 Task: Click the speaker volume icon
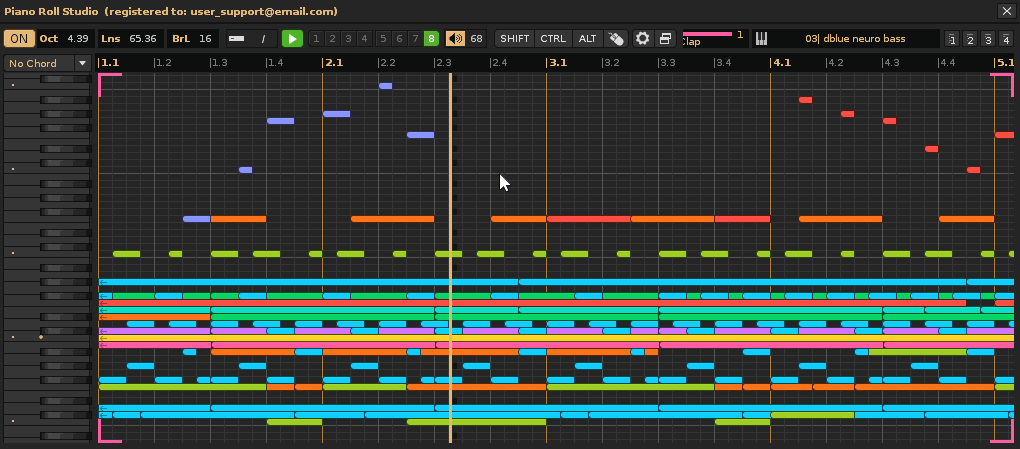pyautogui.click(x=455, y=39)
